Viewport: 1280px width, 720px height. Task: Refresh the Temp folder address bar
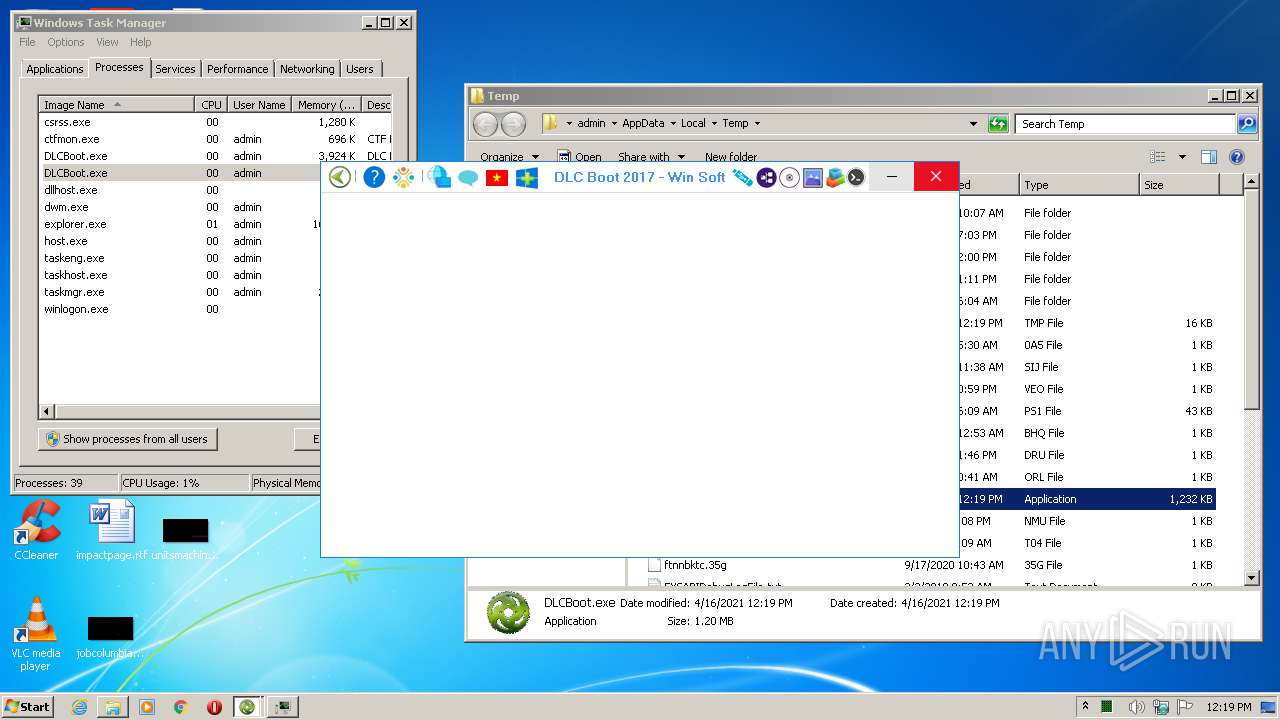click(x=998, y=124)
